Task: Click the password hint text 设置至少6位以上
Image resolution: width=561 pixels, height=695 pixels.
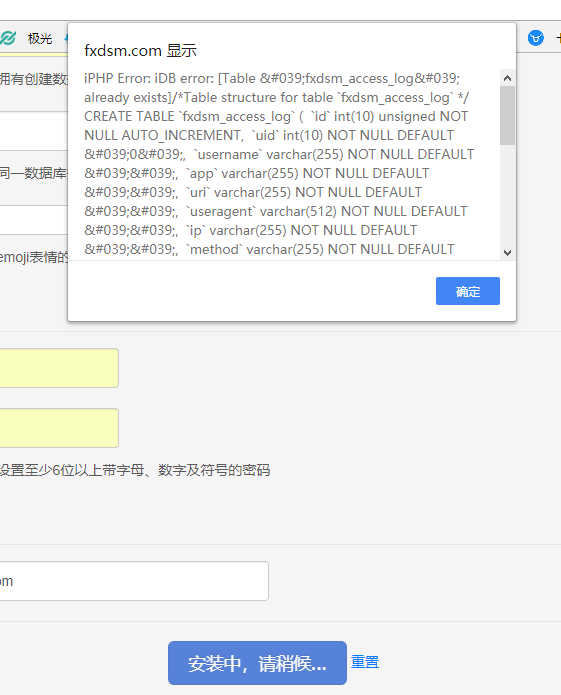Action: click(135, 470)
